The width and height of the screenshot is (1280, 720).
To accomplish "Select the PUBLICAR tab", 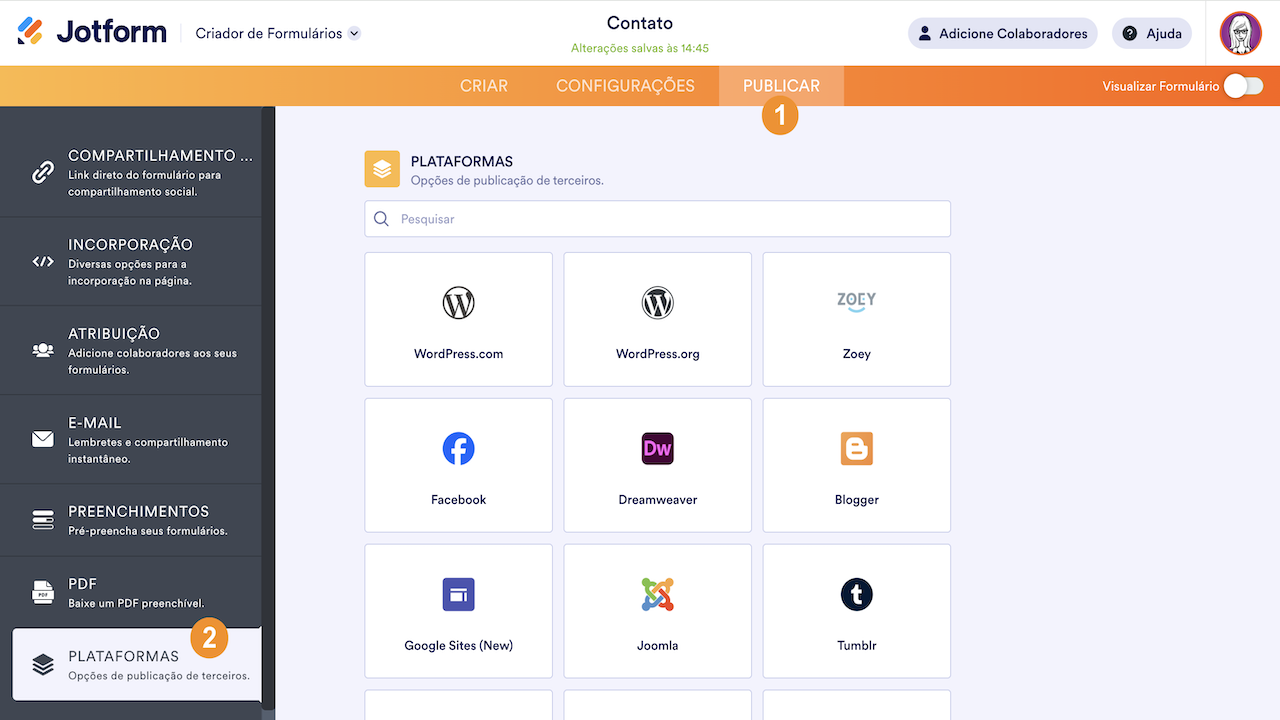I will point(781,86).
